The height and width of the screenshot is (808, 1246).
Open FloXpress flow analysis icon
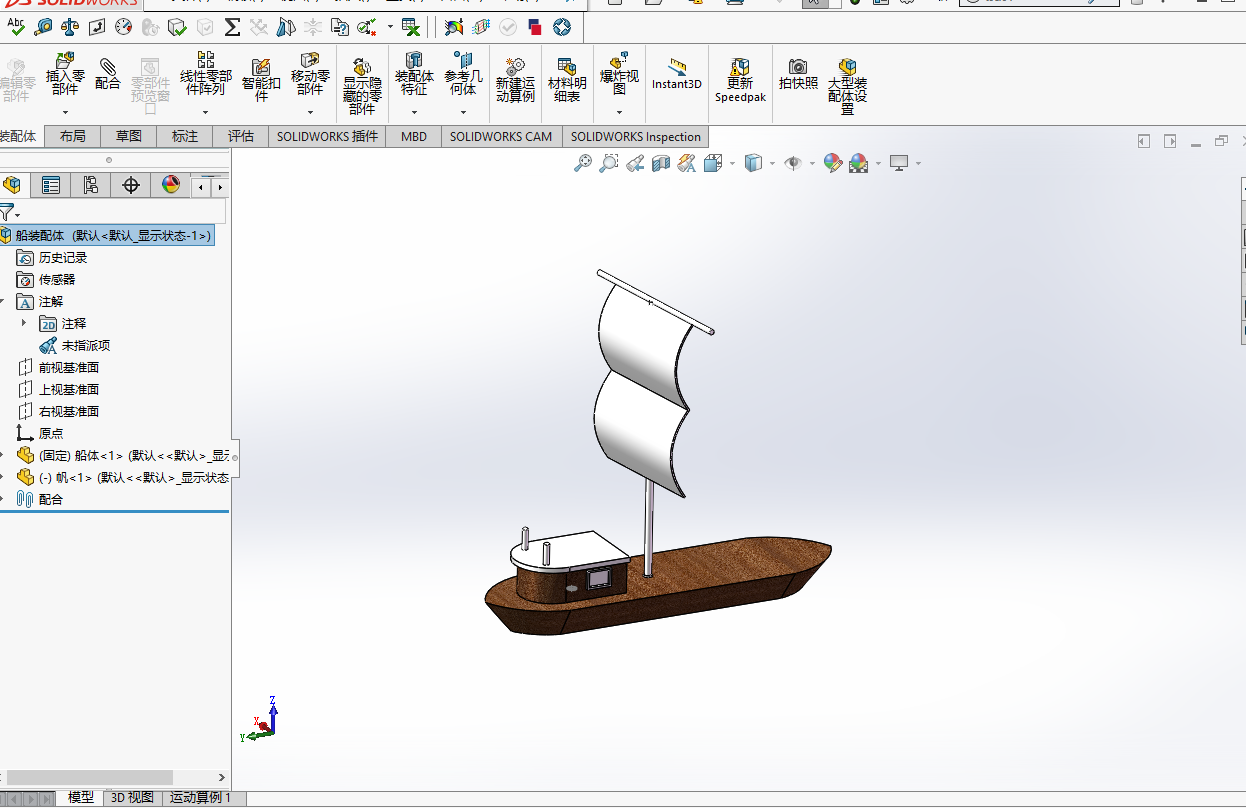click(x=481, y=27)
